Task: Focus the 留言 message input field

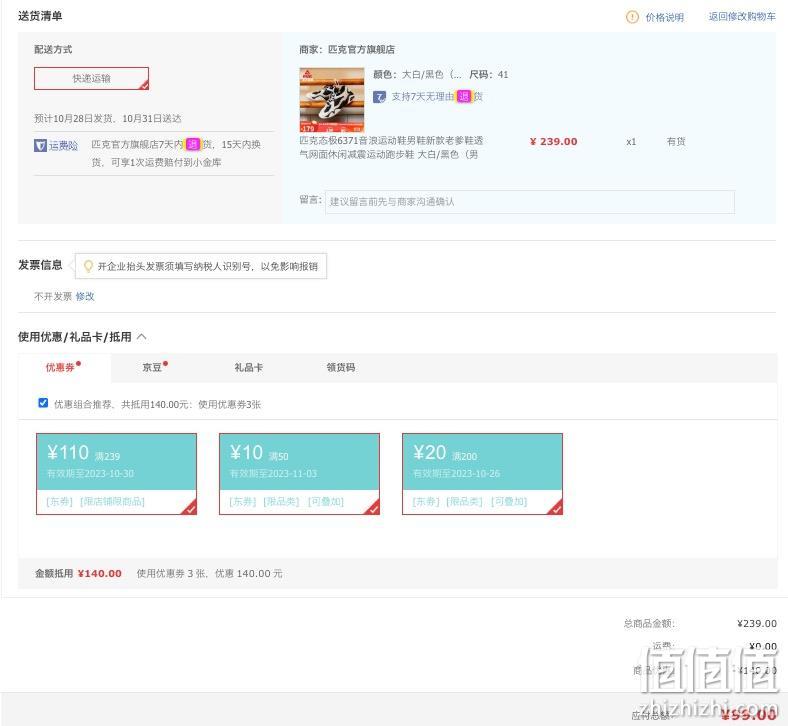Action: tap(530, 202)
